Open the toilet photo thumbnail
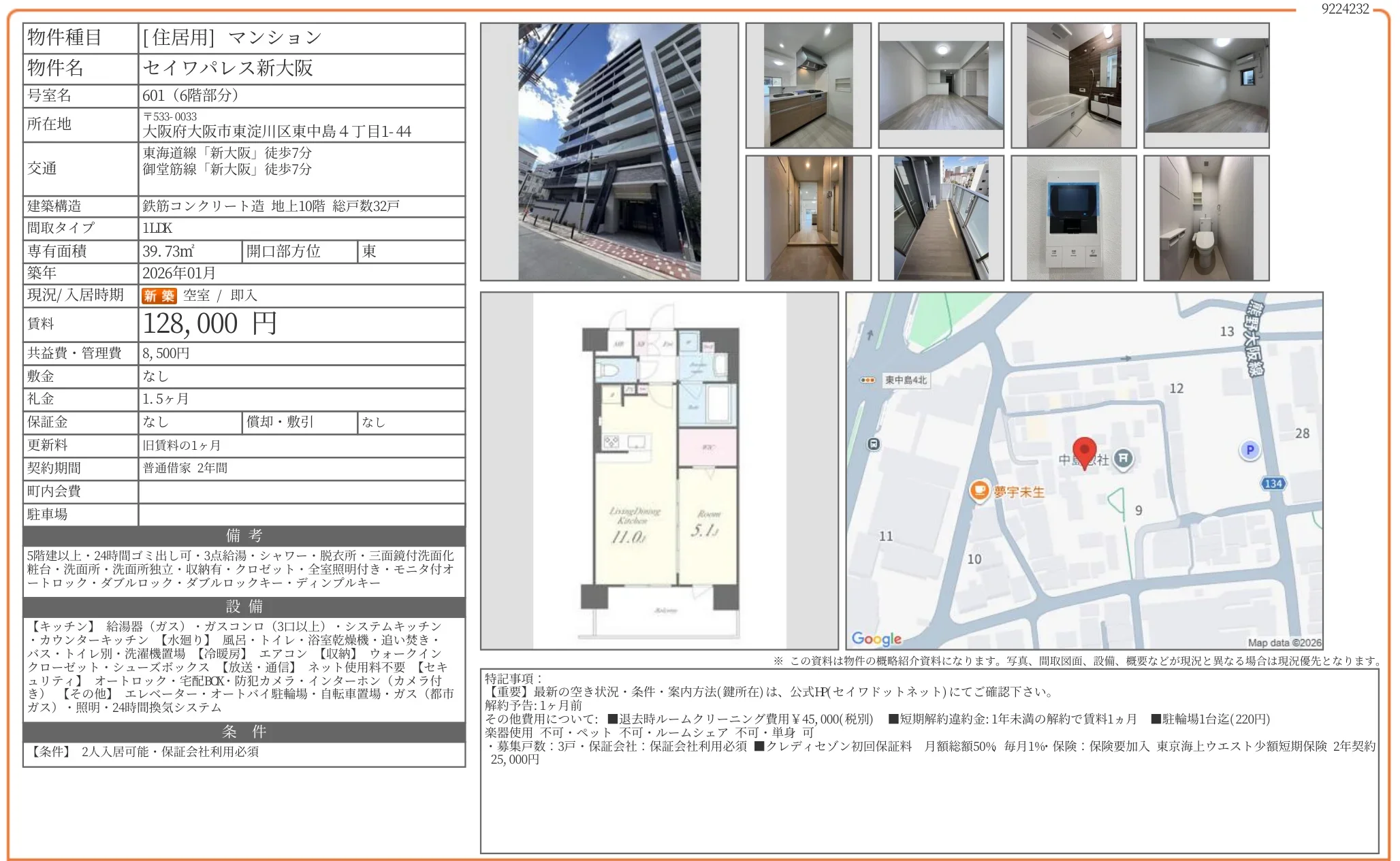Image resolution: width=1400 pixels, height=861 pixels. click(1206, 218)
